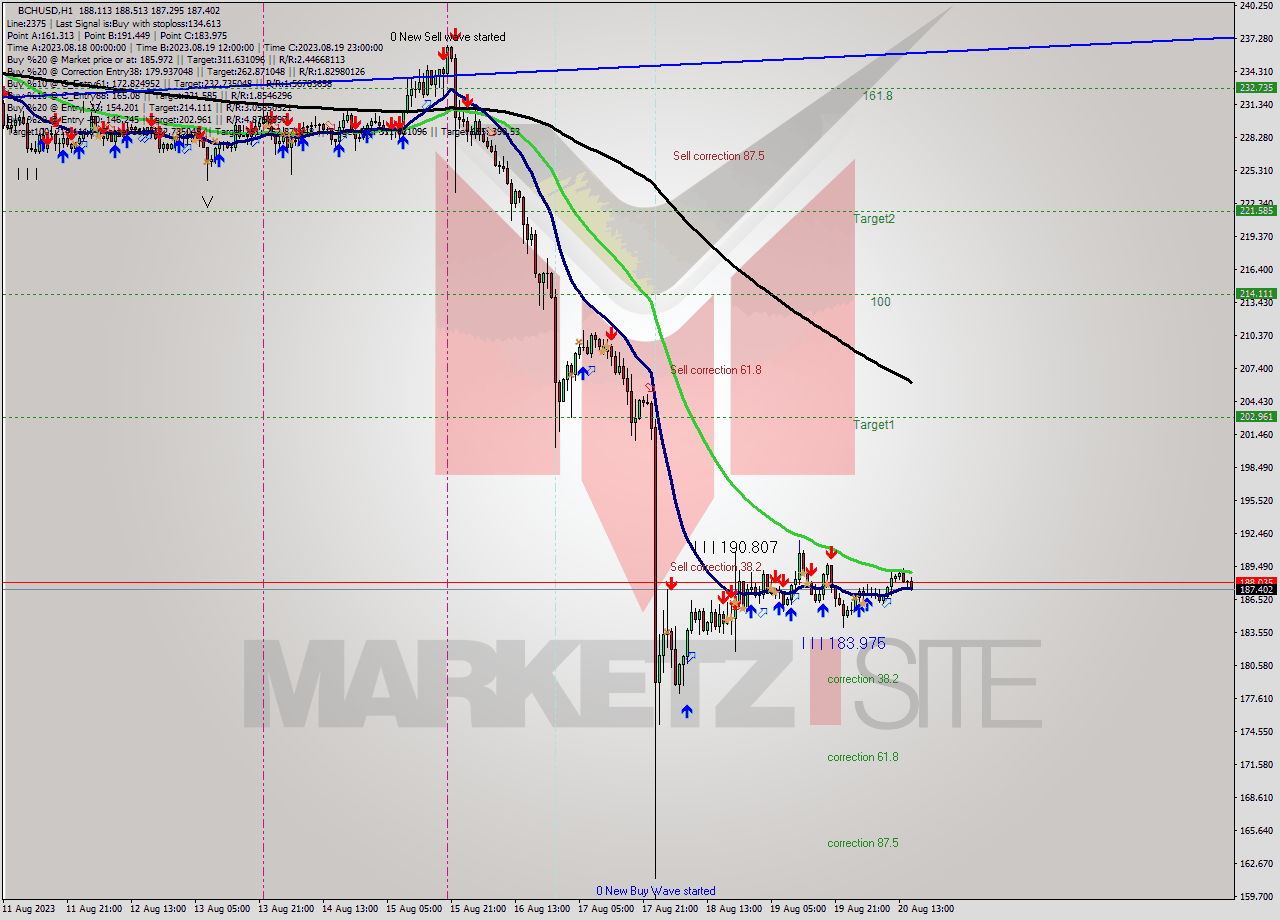Click the green 'correction 87.5' label
Viewport: 1280px width, 920px height.
(x=863, y=843)
